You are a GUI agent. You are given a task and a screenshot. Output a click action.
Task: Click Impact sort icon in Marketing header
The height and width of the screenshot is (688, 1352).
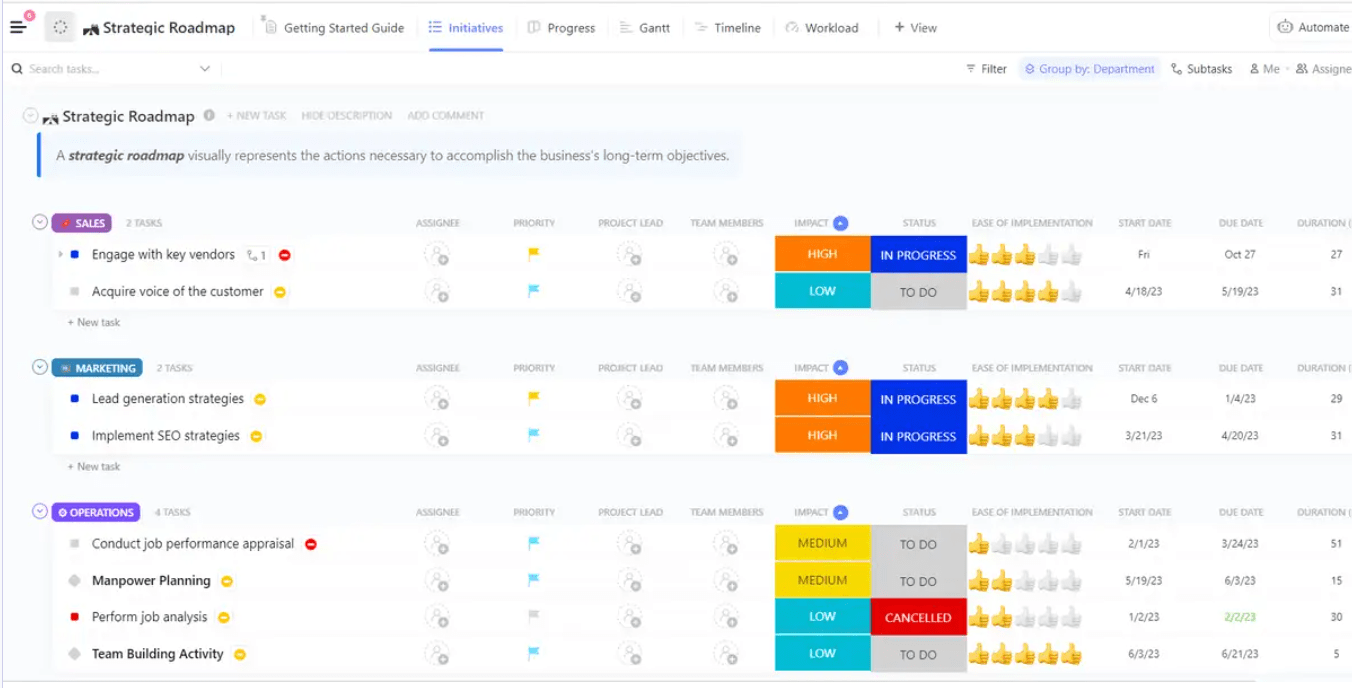click(840, 368)
